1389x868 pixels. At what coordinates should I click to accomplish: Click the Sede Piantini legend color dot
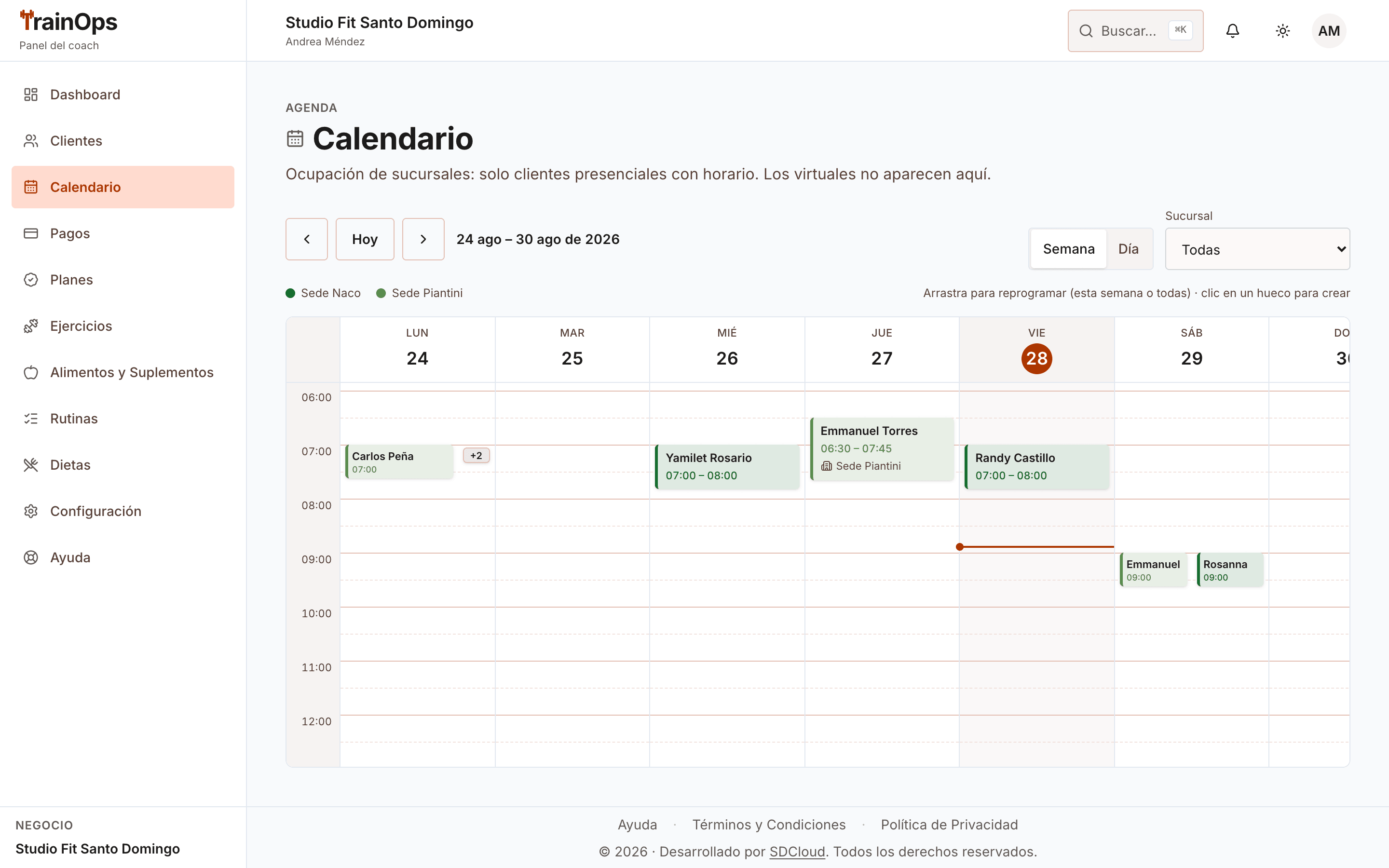(381, 293)
